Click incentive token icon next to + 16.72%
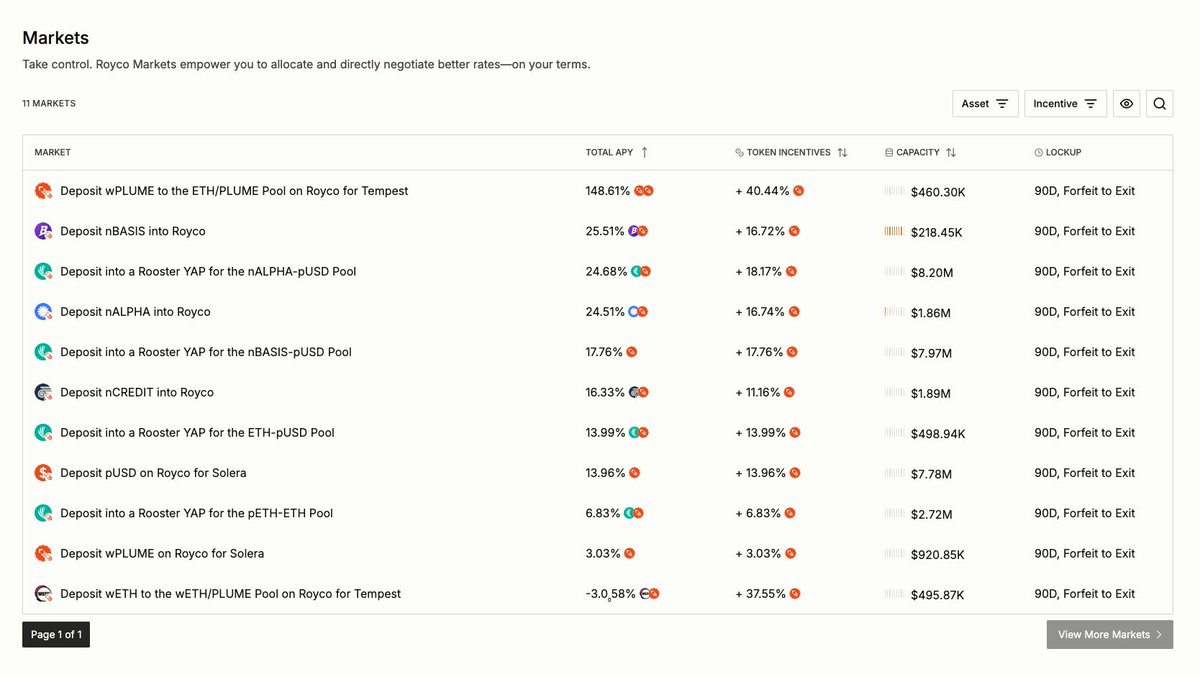Screen dimensions: 1200x677 tap(794, 231)
